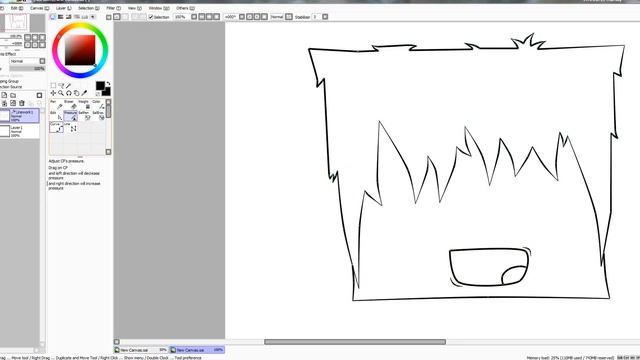
Task: Select the magic wand tool
Action: pos(69,85)
